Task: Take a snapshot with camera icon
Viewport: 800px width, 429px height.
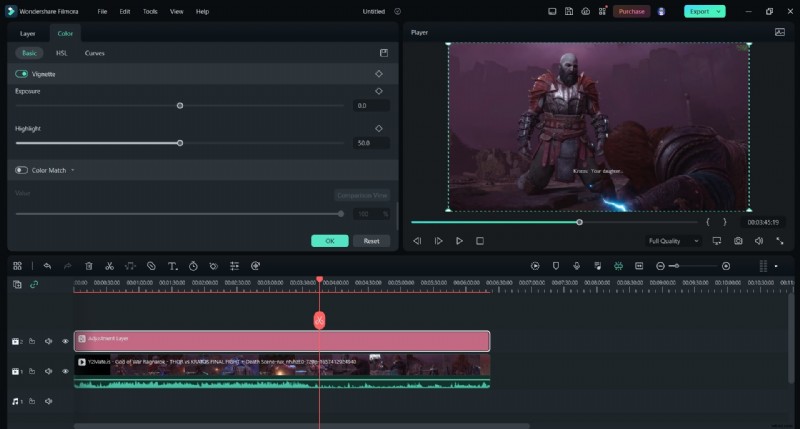Action: click(x=738, y=241)
